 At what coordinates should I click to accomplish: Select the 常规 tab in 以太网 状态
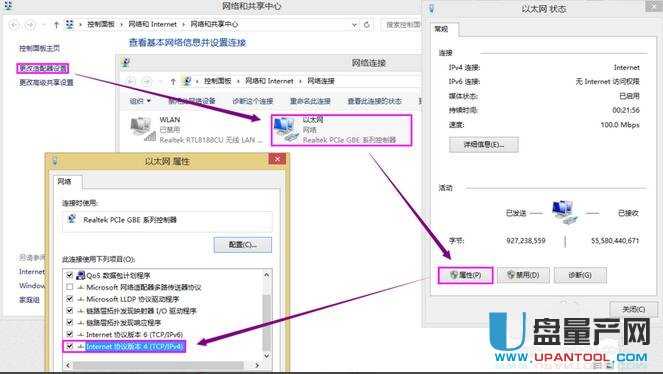(441, 29)
